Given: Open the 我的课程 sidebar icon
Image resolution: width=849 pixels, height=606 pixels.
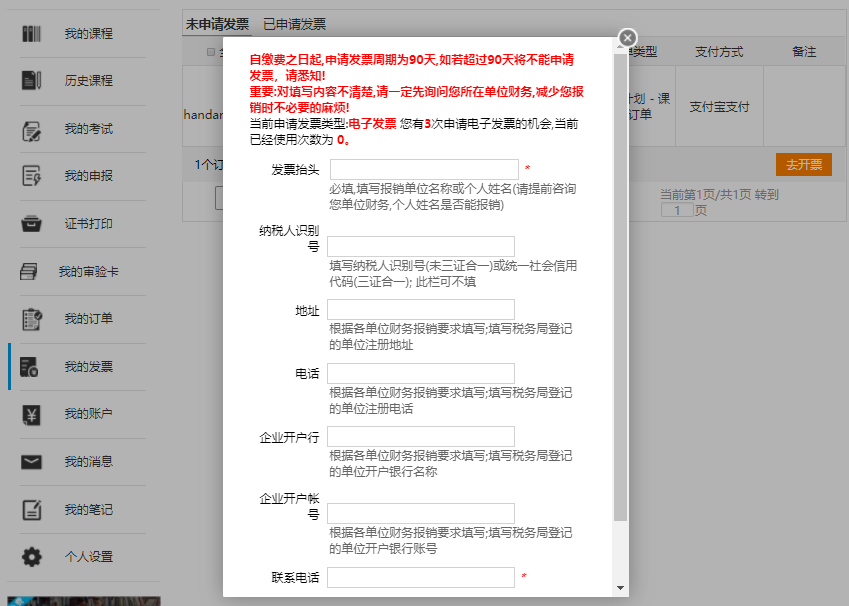Looking at the screenshot, I should (x=32, y=34).
